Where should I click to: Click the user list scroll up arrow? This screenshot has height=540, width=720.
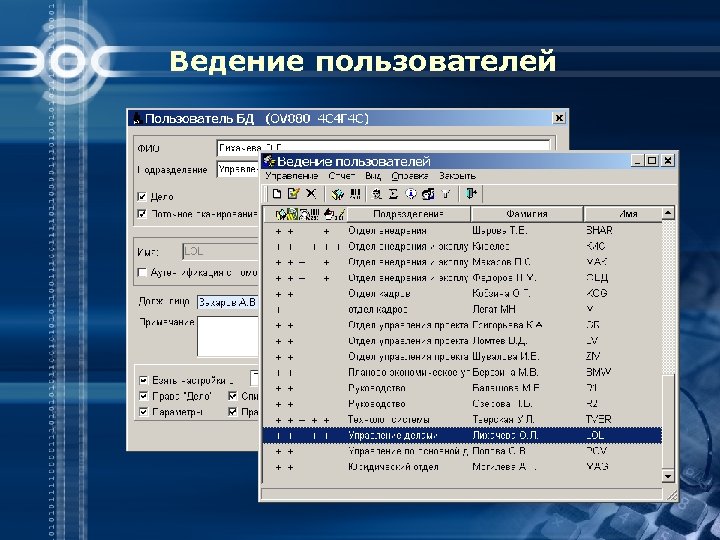click(668, 213)
